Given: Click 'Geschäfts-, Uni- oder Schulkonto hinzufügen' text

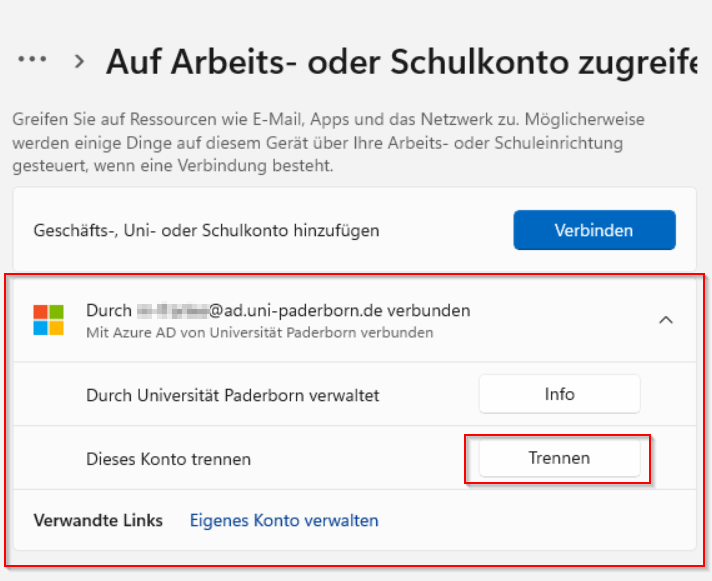Looking at the screenshot, I should (207, 231).
